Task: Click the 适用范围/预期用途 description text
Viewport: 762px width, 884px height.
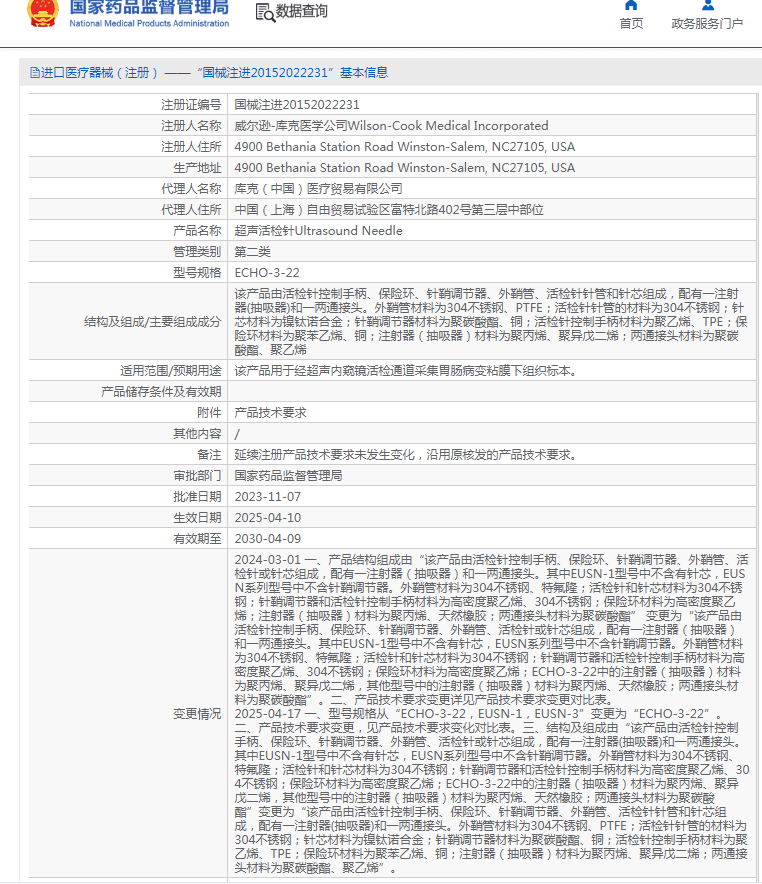Action: (x=405, y=371)
